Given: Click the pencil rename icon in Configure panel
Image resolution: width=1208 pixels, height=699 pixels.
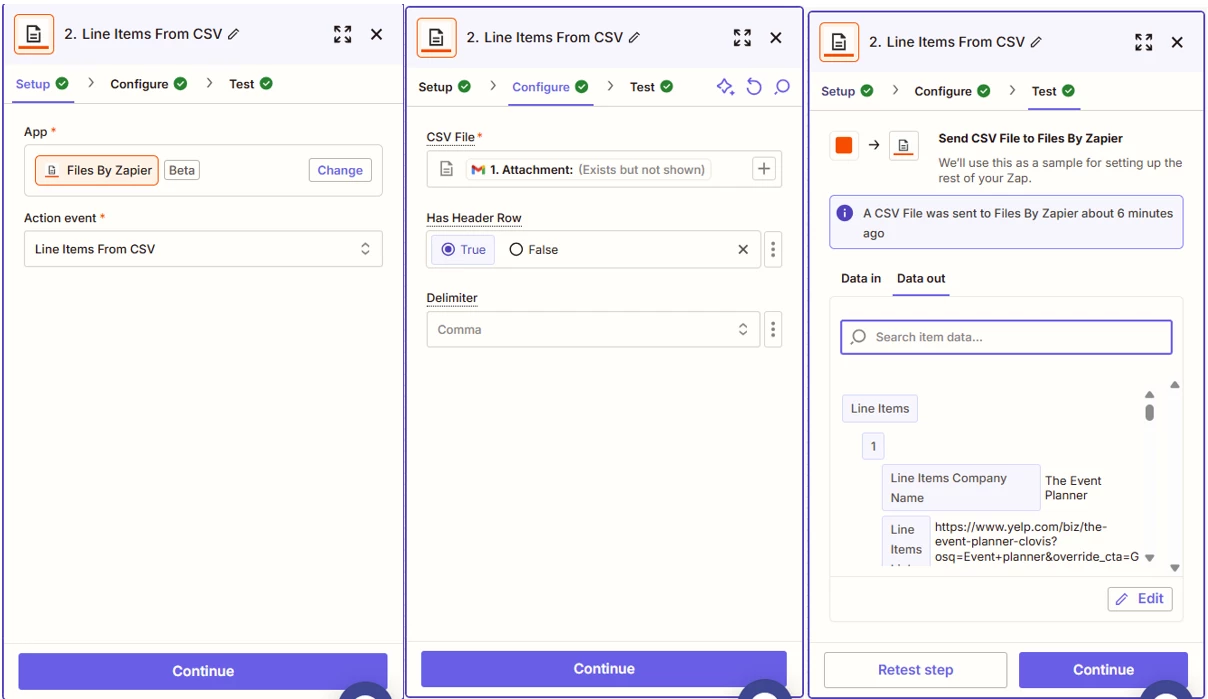Looking at the screenshot, I should pyautogui.click(x=634, y=38).
